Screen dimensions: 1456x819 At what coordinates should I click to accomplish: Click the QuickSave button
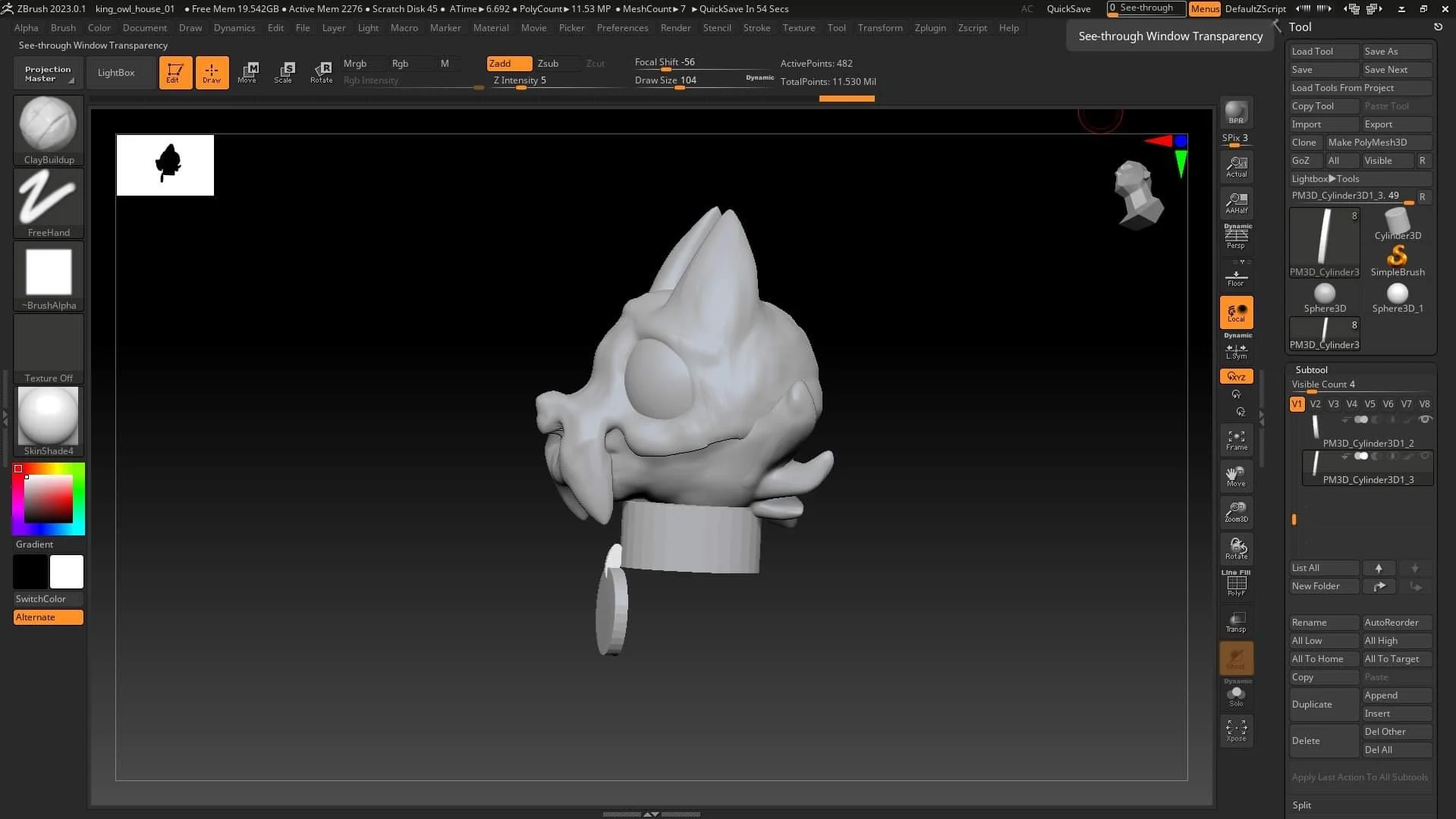coord(1068,9)
